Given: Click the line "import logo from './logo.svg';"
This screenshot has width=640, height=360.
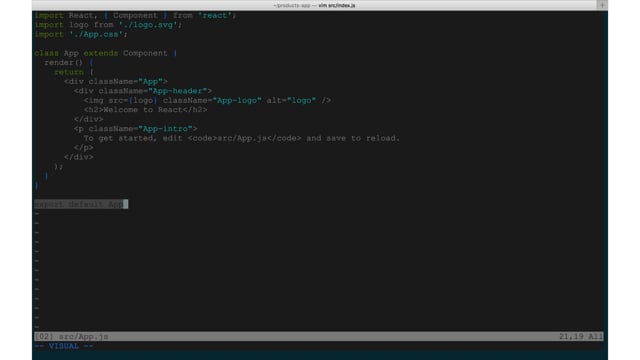Looking at the screenshot, I should tap(108, 25).
